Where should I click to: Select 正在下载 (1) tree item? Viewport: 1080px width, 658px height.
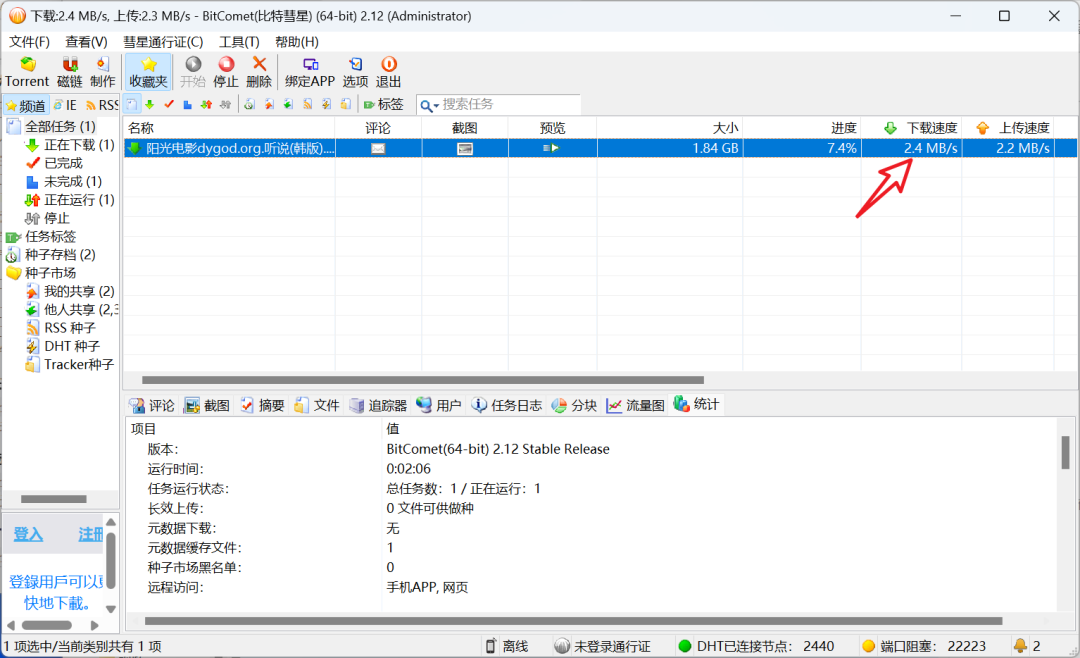coord(79,145)
